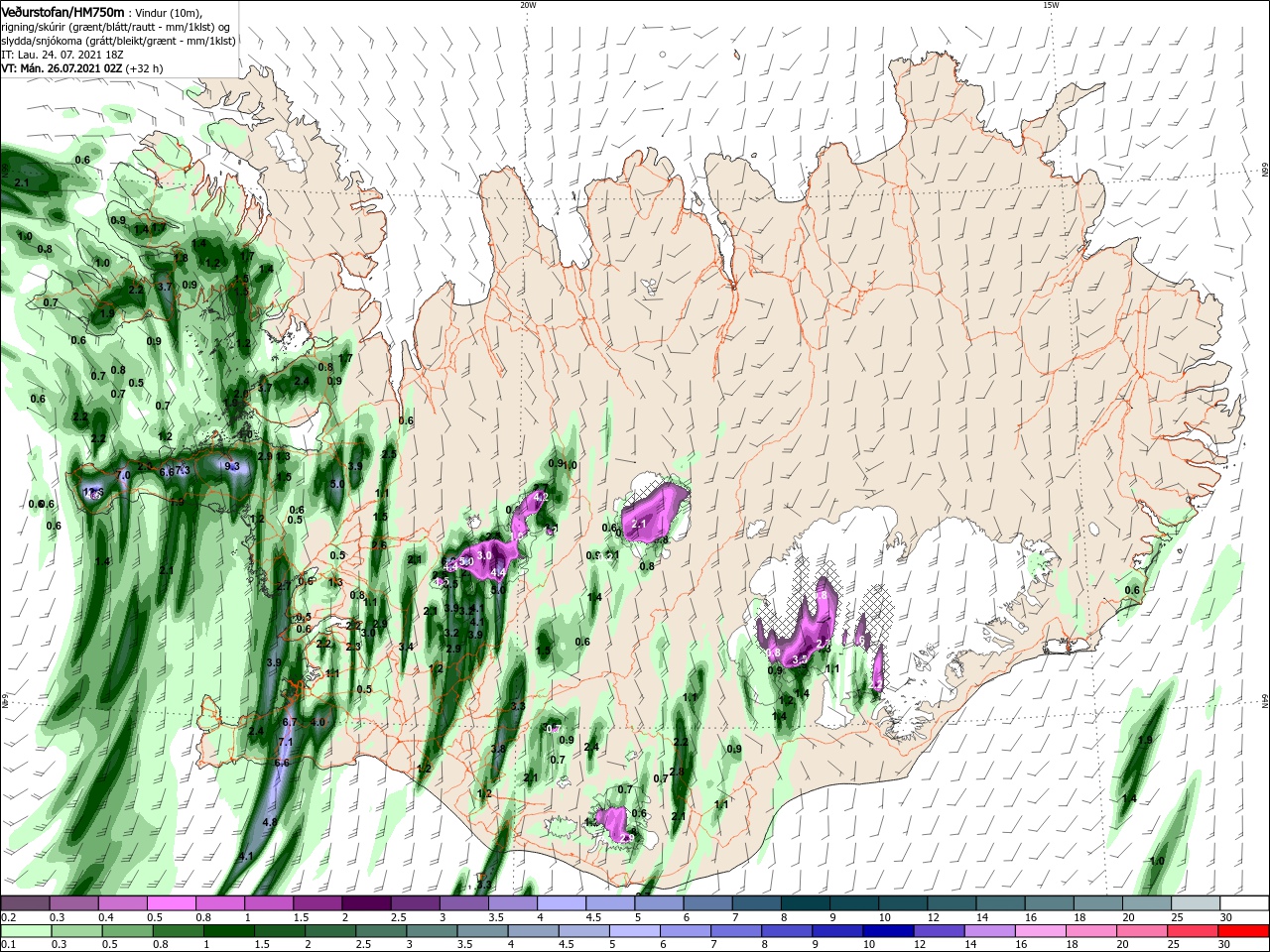Screen dimensions: 1270x952
Task: Click the '7.0' precipitation value on map
Action: point(124,476)
